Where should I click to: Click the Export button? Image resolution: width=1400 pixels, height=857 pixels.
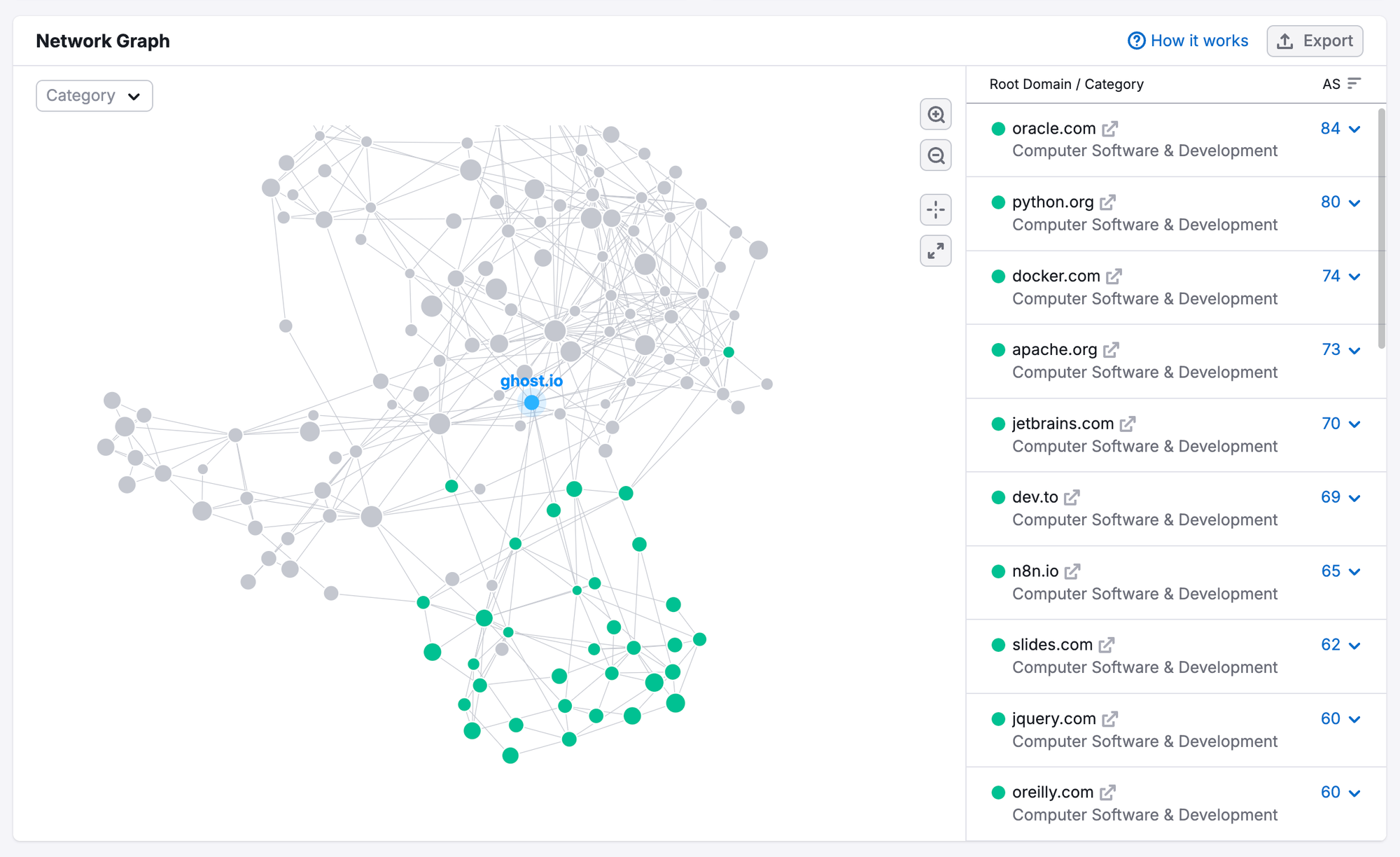pyautogui.click(x=1315, y=41)
